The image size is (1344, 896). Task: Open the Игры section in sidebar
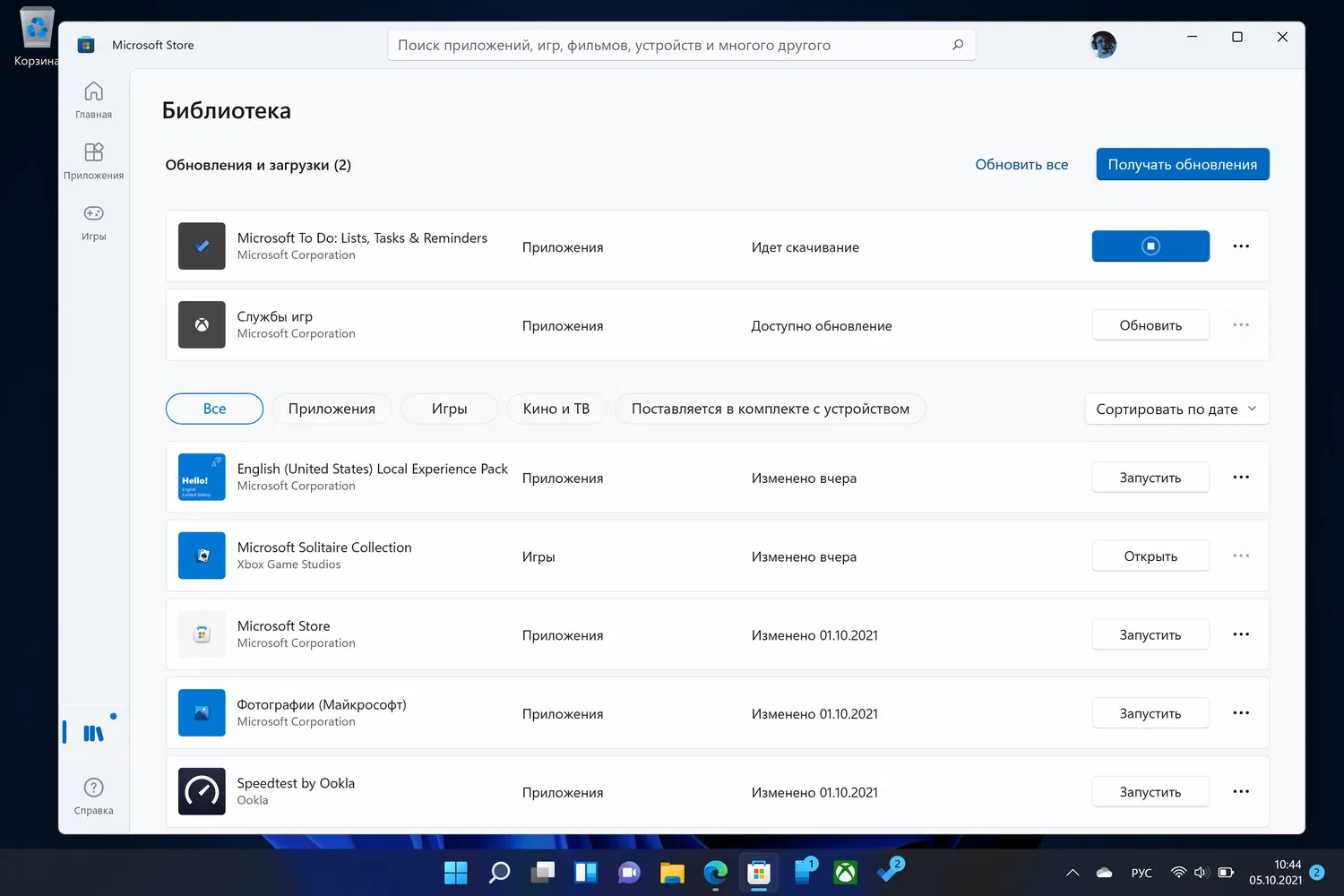point(94,222)
